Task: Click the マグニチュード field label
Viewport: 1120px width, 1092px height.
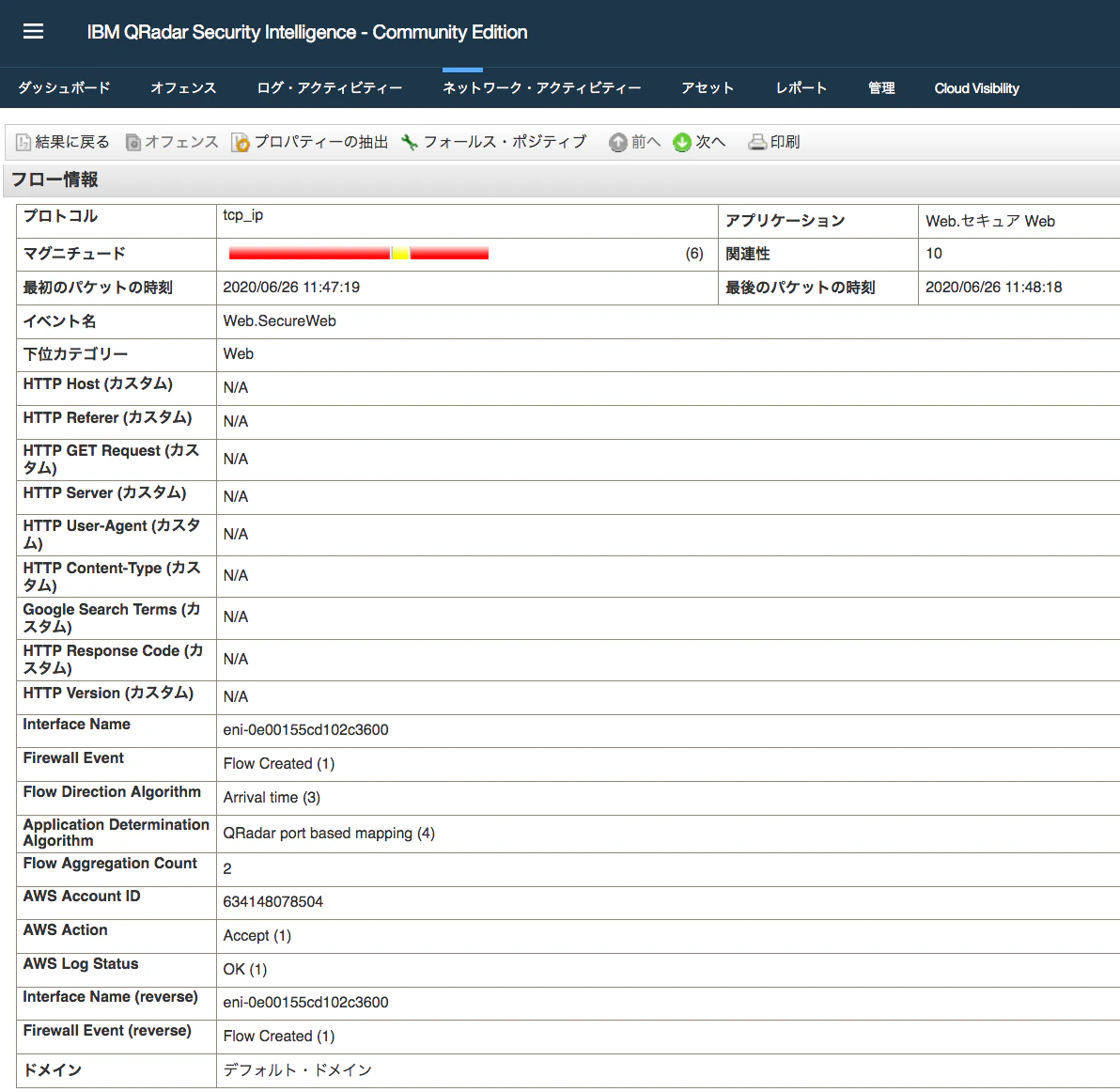Action: click(74, 253)
